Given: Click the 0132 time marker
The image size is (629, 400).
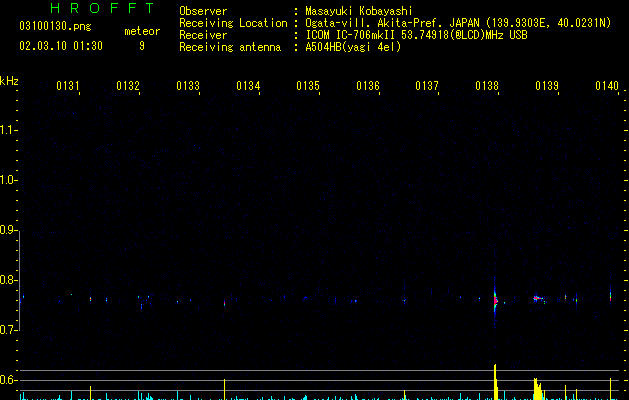Looking at the screenshot, I should click(x=128, y=86).
